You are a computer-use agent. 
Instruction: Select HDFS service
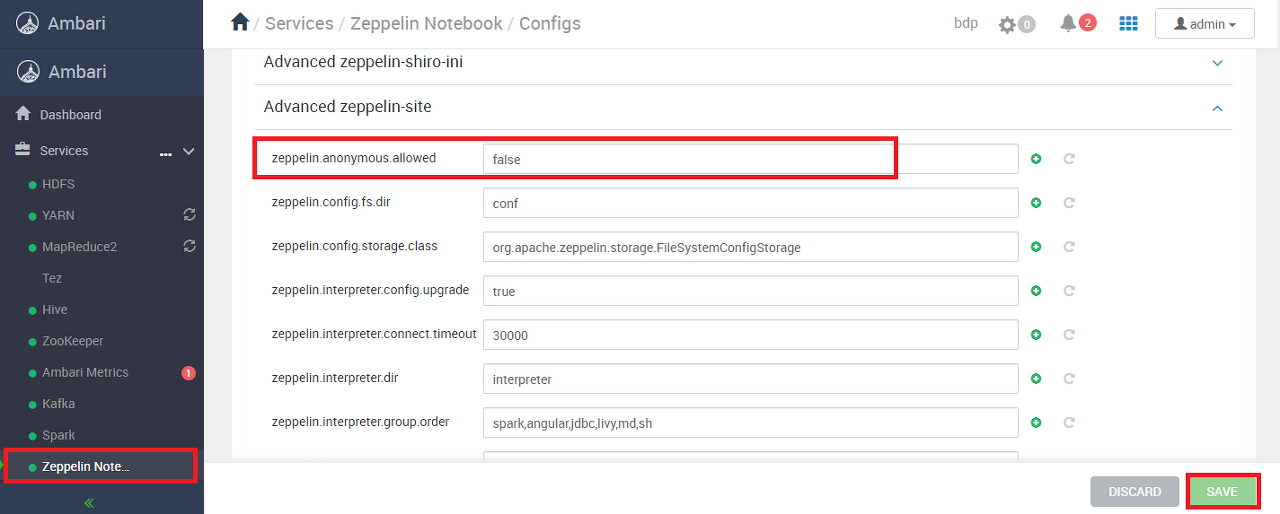pos(58,184)
